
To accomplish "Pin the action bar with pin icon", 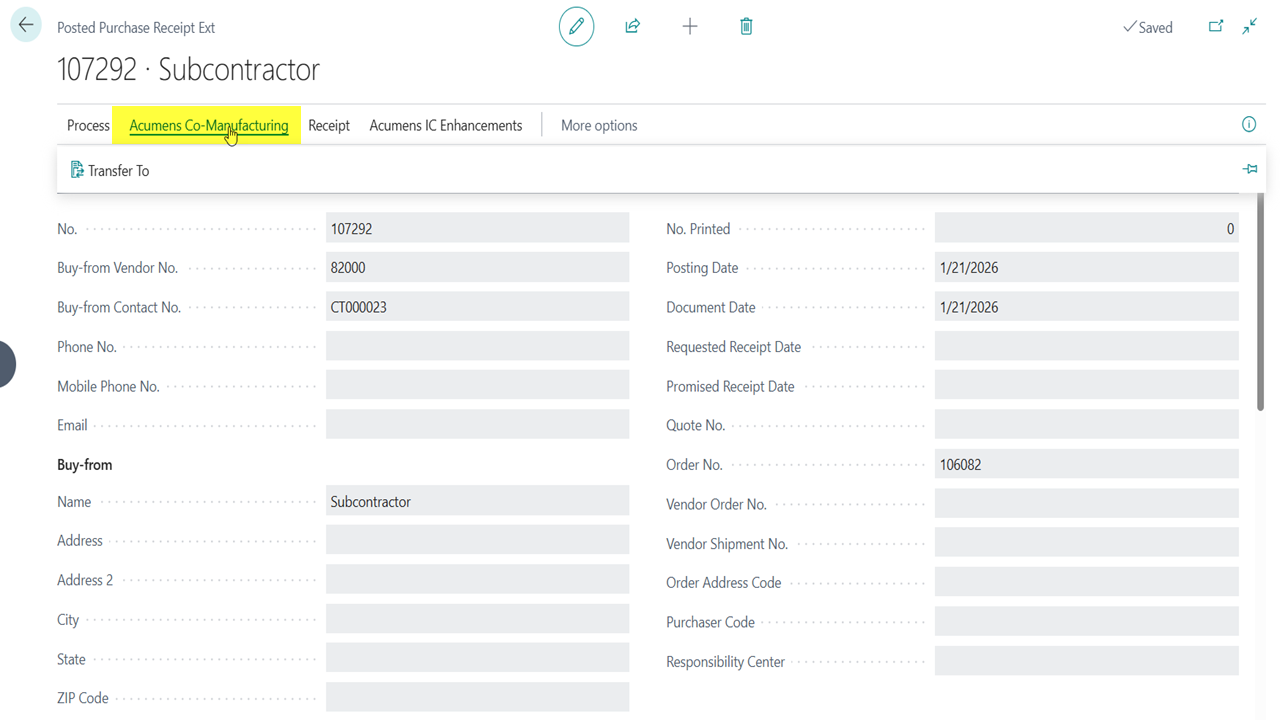I will [1250, 170].
